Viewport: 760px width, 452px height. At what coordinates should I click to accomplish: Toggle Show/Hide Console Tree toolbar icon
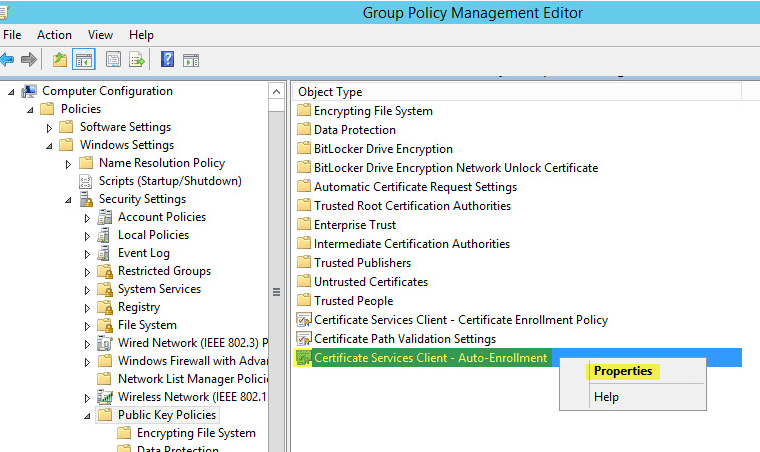(x=83, y=60)
